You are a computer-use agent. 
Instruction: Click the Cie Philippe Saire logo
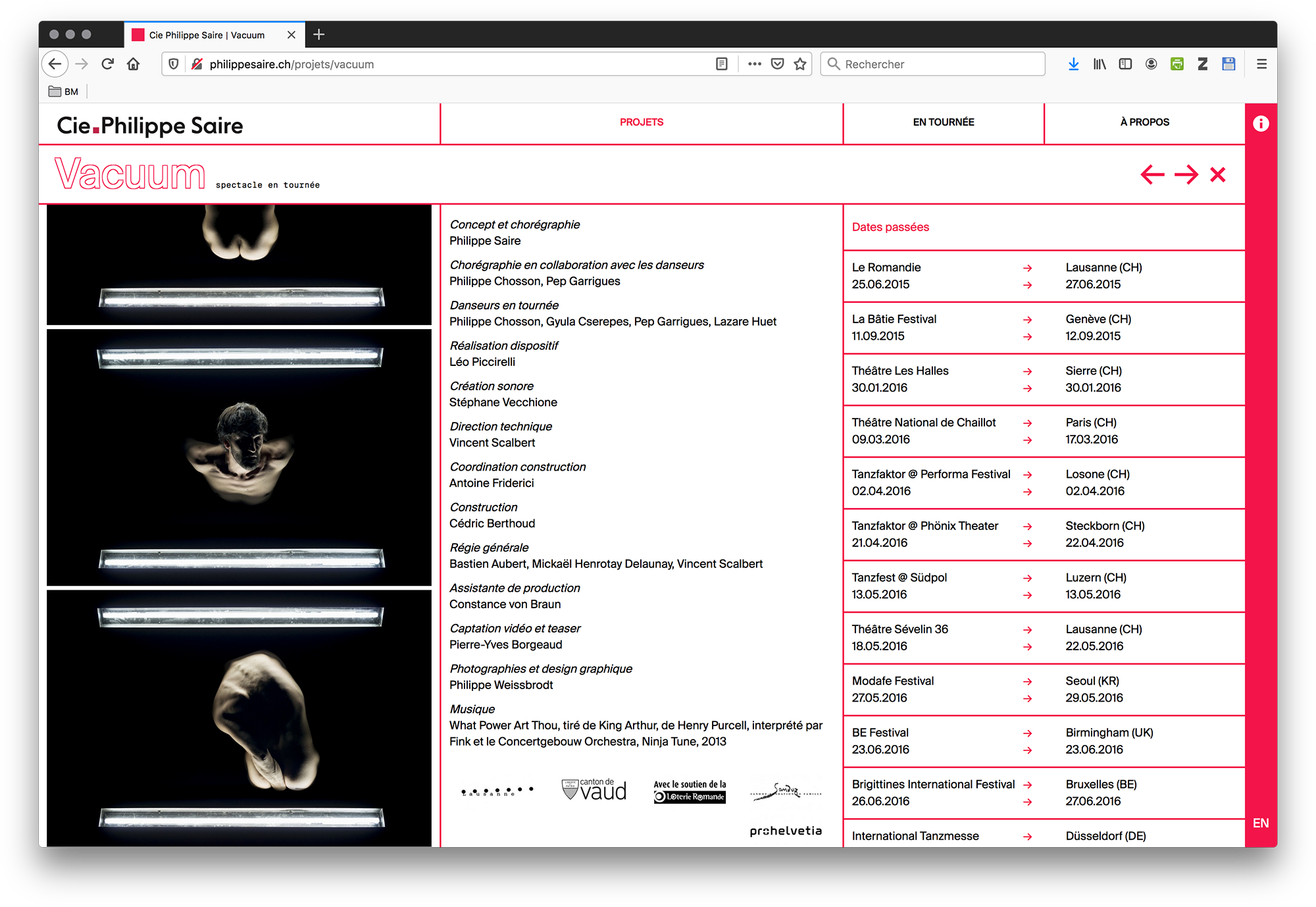(150, 125)
